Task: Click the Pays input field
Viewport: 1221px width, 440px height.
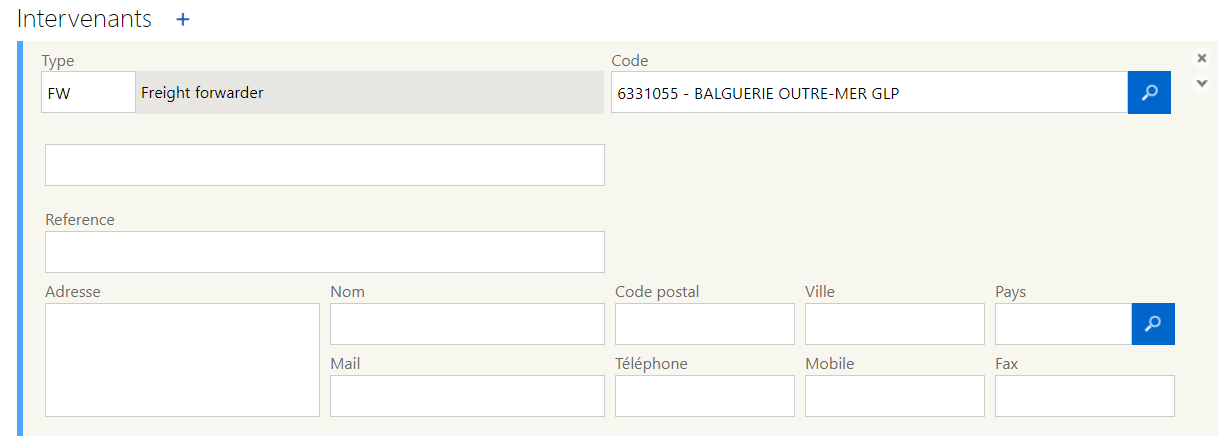Action: 1063,324
